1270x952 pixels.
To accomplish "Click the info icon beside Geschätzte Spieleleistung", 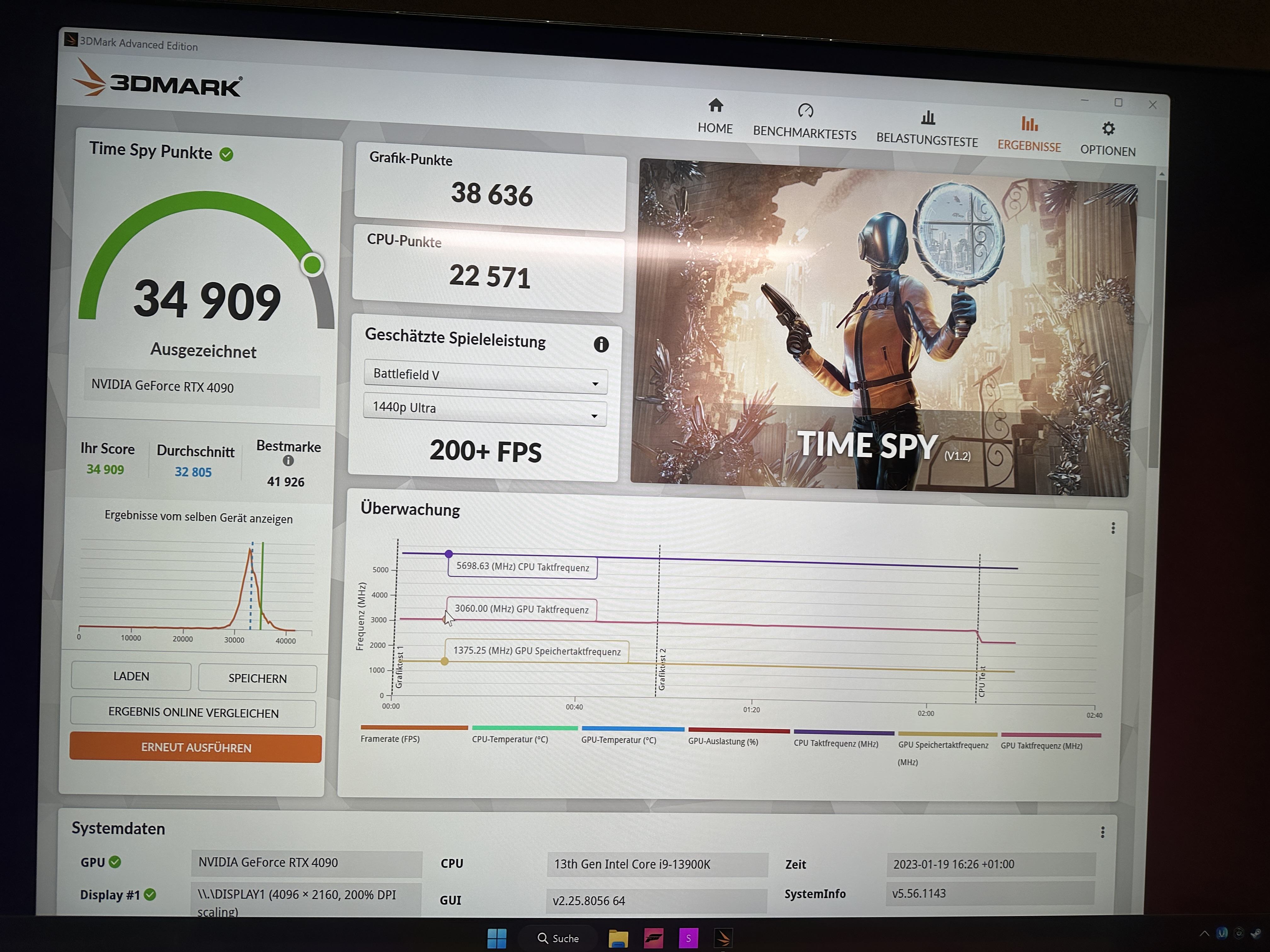I will [x=601, y=344].
